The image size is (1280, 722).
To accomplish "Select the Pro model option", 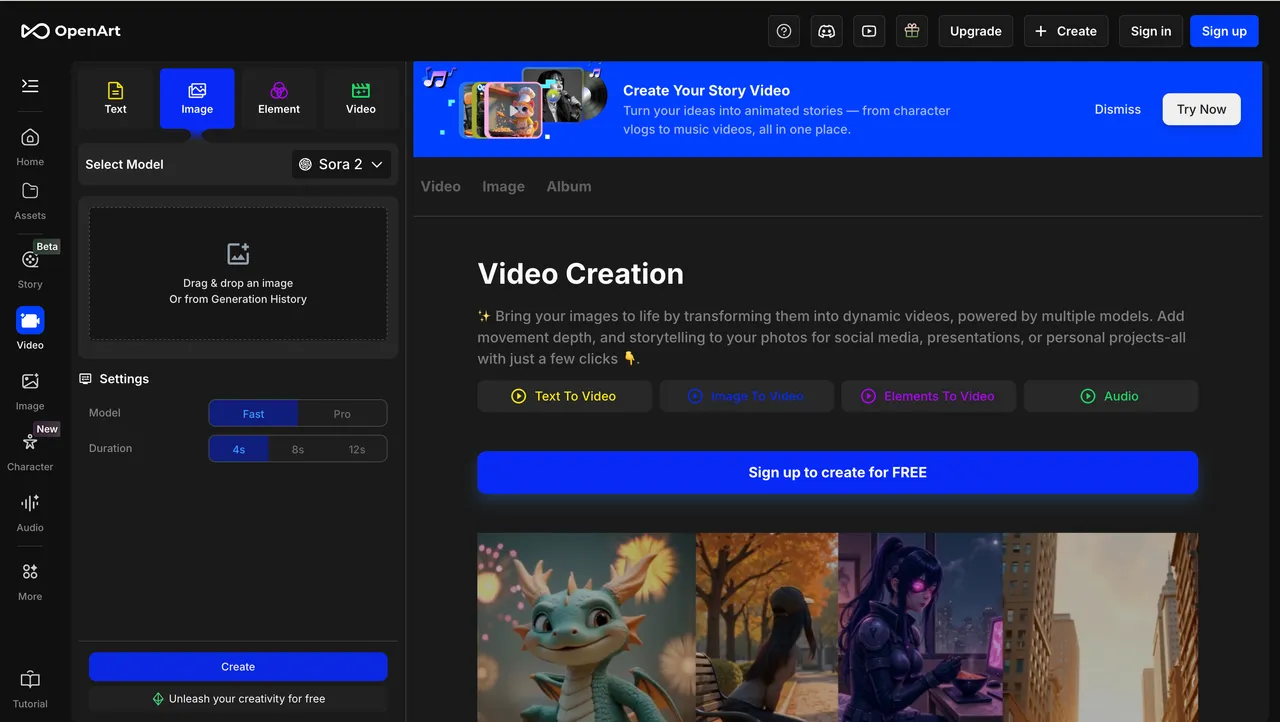I will click(x=342, y=414).
